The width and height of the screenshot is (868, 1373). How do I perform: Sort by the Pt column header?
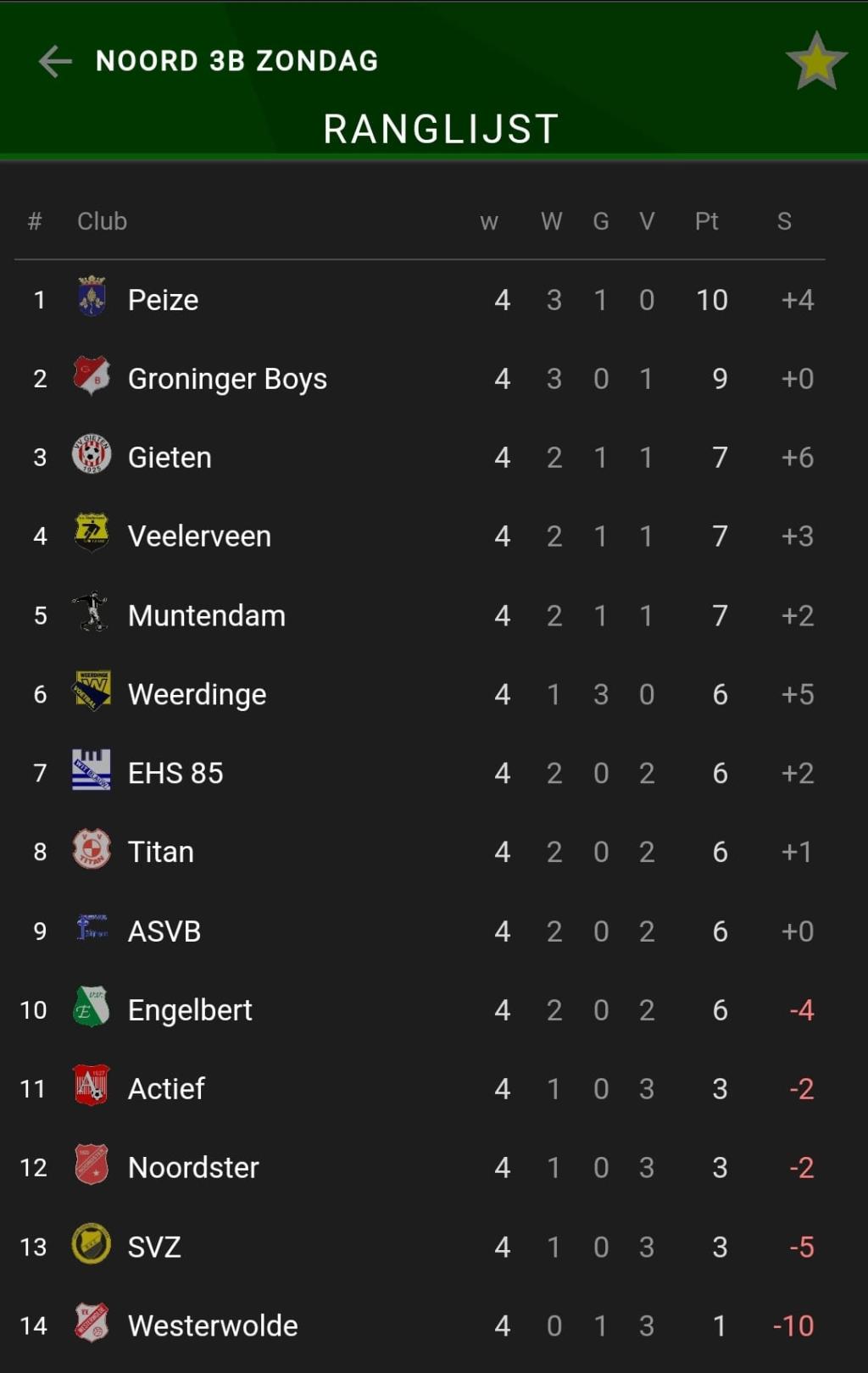click(x=707, y=221)
